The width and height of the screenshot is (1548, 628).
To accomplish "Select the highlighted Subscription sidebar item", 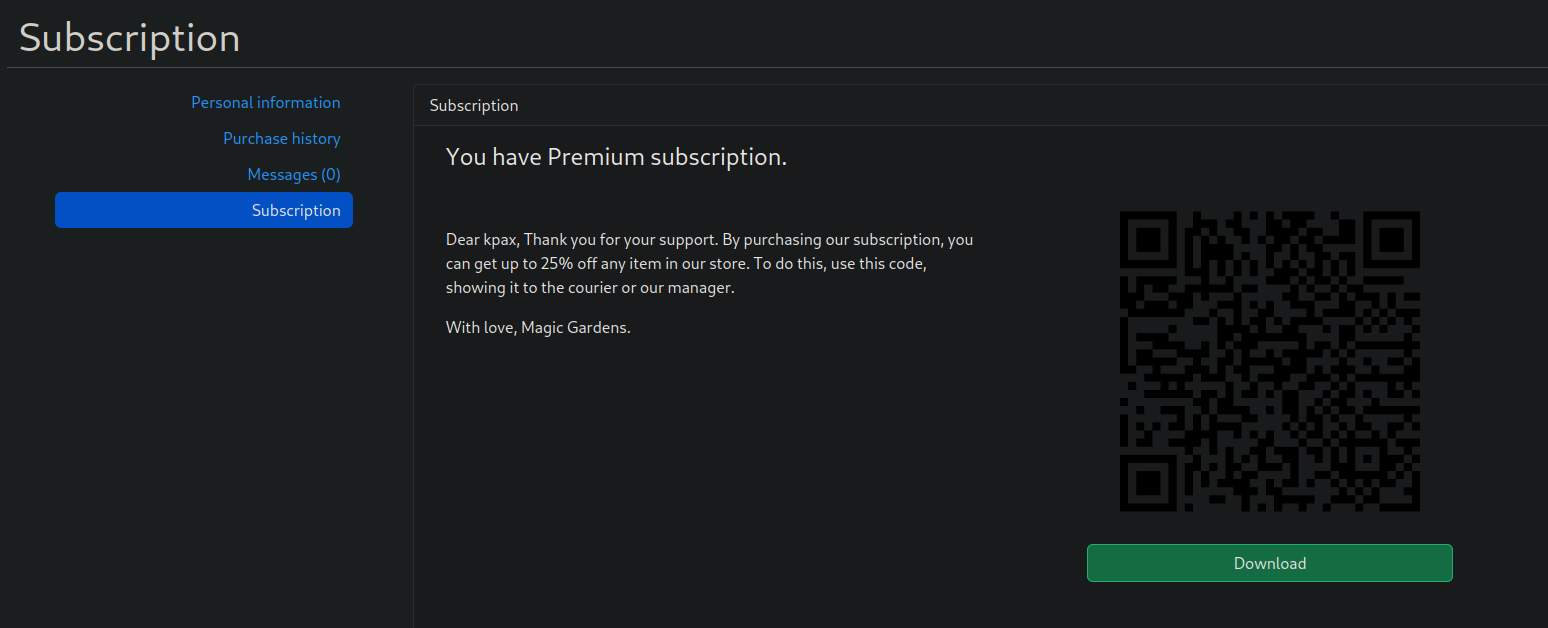I will coord(204,210).
